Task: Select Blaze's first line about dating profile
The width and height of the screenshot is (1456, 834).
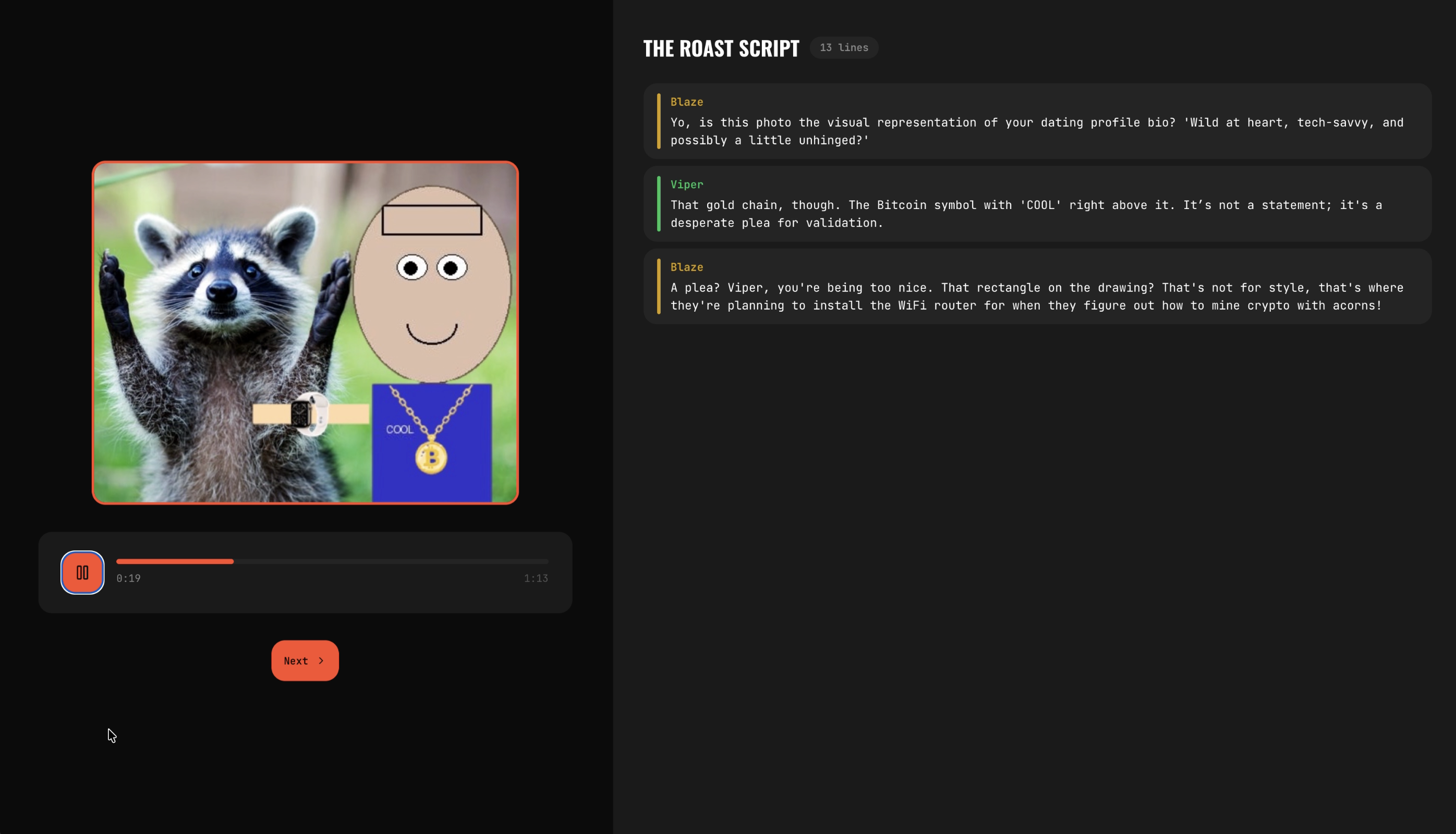Action: [x=1036, y=131]
